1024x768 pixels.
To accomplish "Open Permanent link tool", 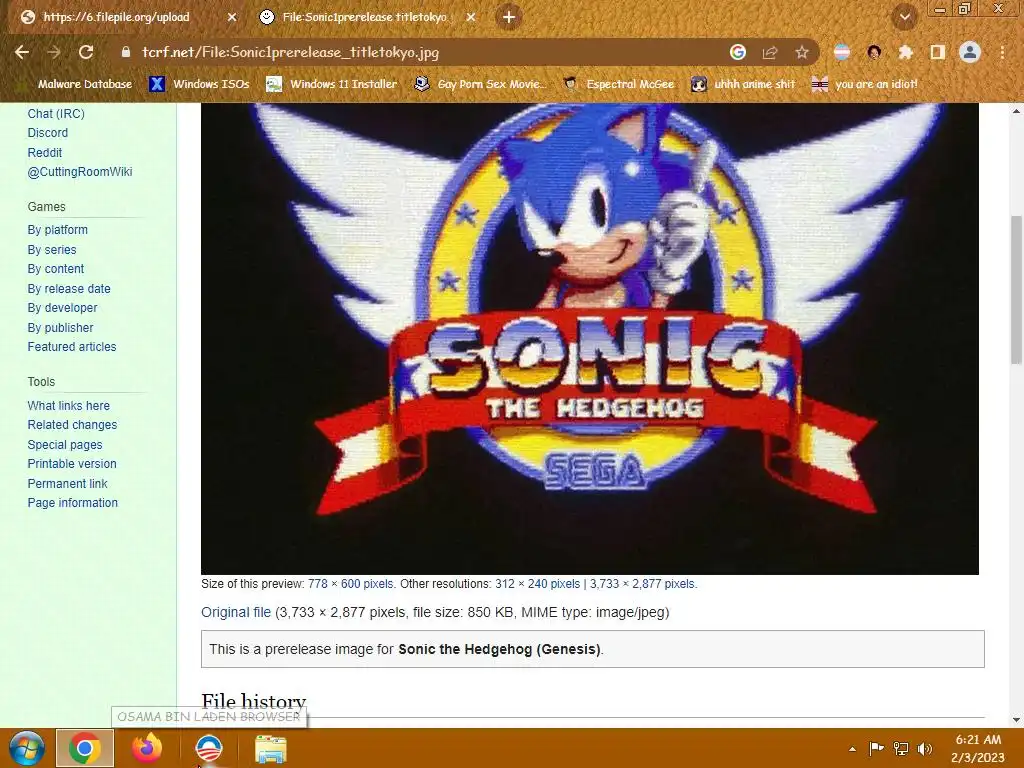I will [67, 483].
